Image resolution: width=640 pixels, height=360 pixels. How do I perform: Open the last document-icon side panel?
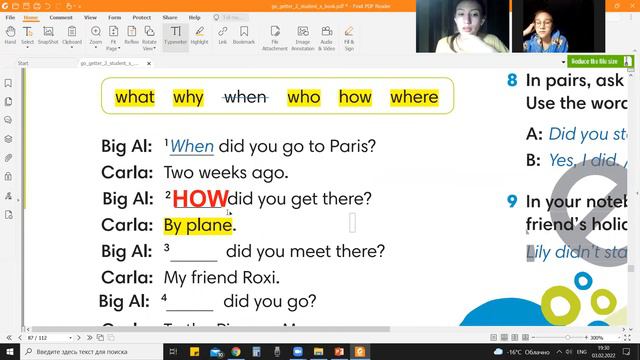click(x=8, y=215)
